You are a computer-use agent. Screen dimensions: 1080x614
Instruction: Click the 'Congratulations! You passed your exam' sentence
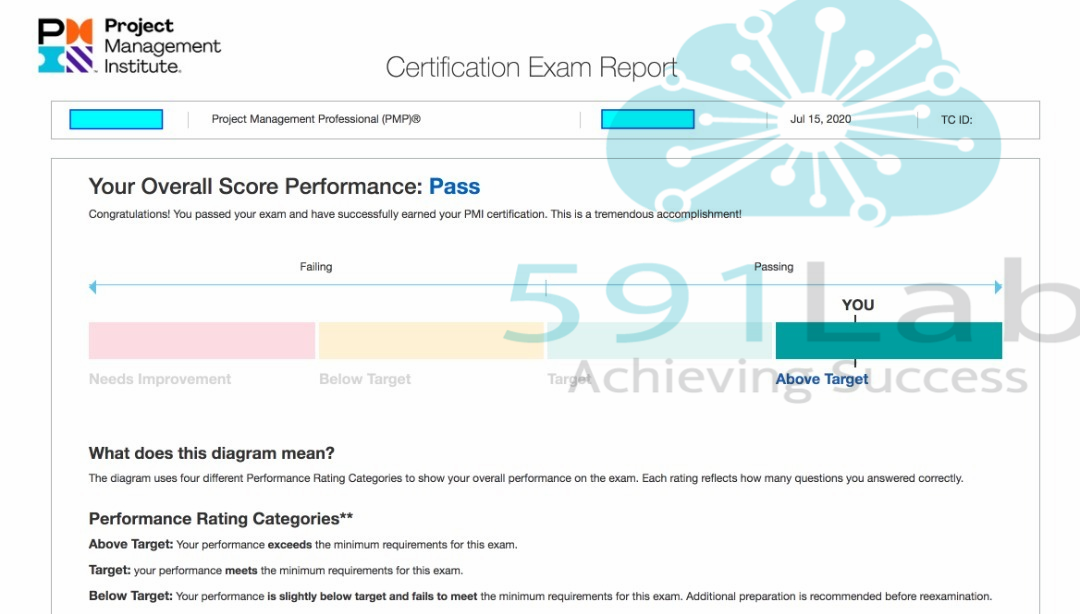point(415,214)
